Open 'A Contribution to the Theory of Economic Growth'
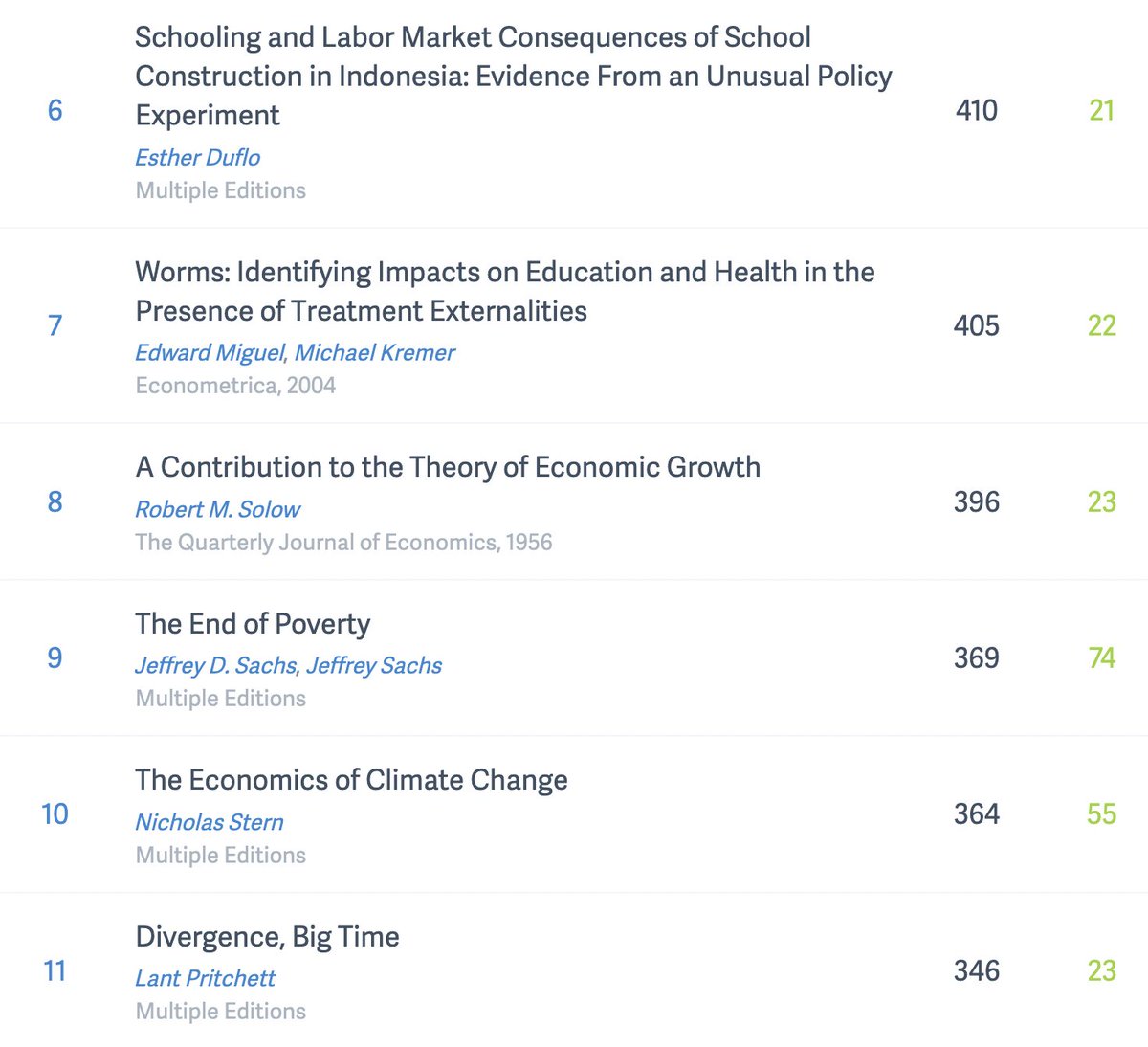Screen dimensions: 1148x1047 (448, 467)
